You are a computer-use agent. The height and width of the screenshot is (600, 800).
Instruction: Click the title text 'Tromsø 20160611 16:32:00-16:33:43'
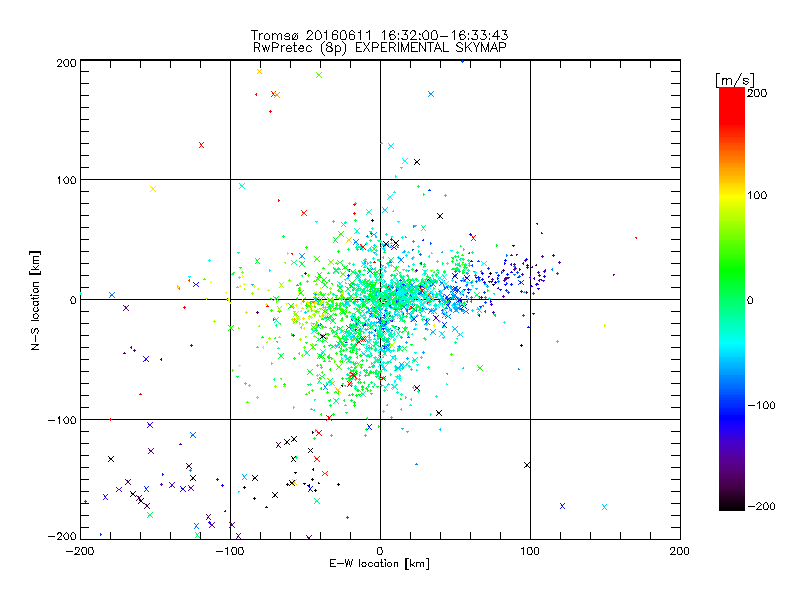point(379,35)
